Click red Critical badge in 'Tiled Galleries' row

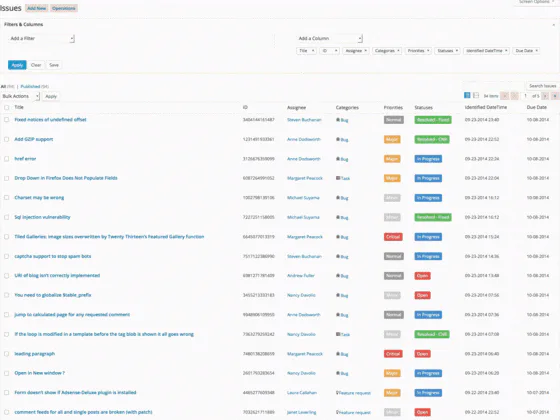[393, 237]
